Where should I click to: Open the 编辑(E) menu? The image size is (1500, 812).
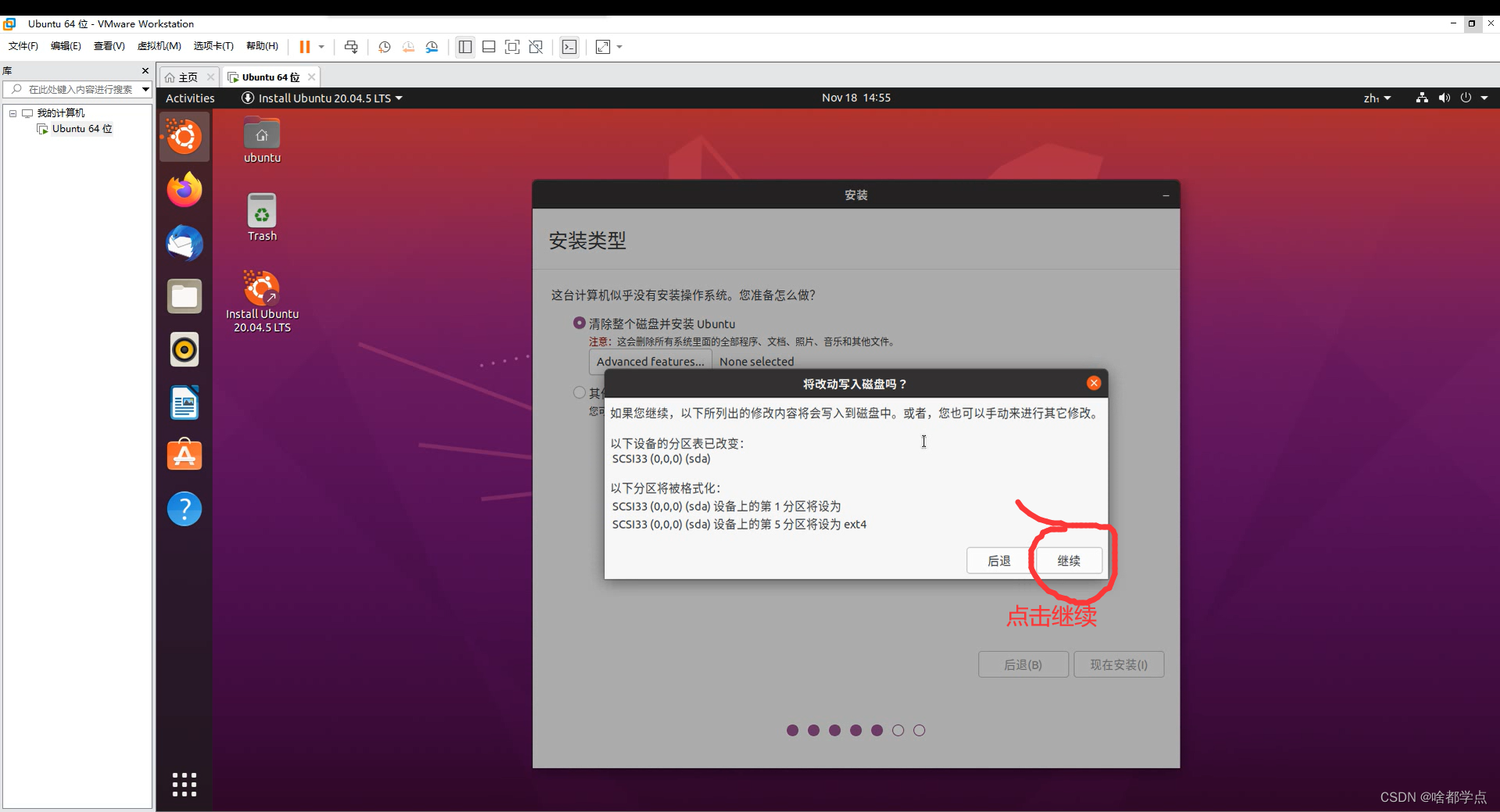[66, 46]
